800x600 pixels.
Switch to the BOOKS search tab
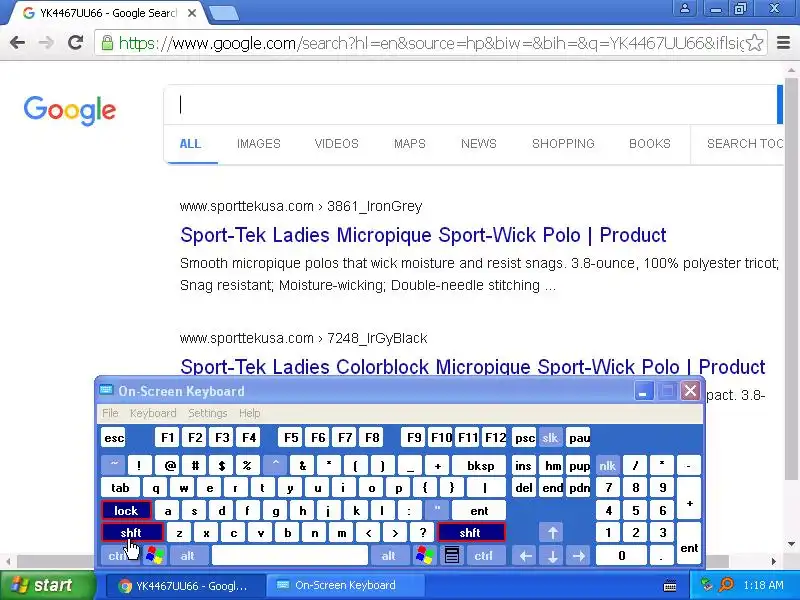[x=649, y=143]
